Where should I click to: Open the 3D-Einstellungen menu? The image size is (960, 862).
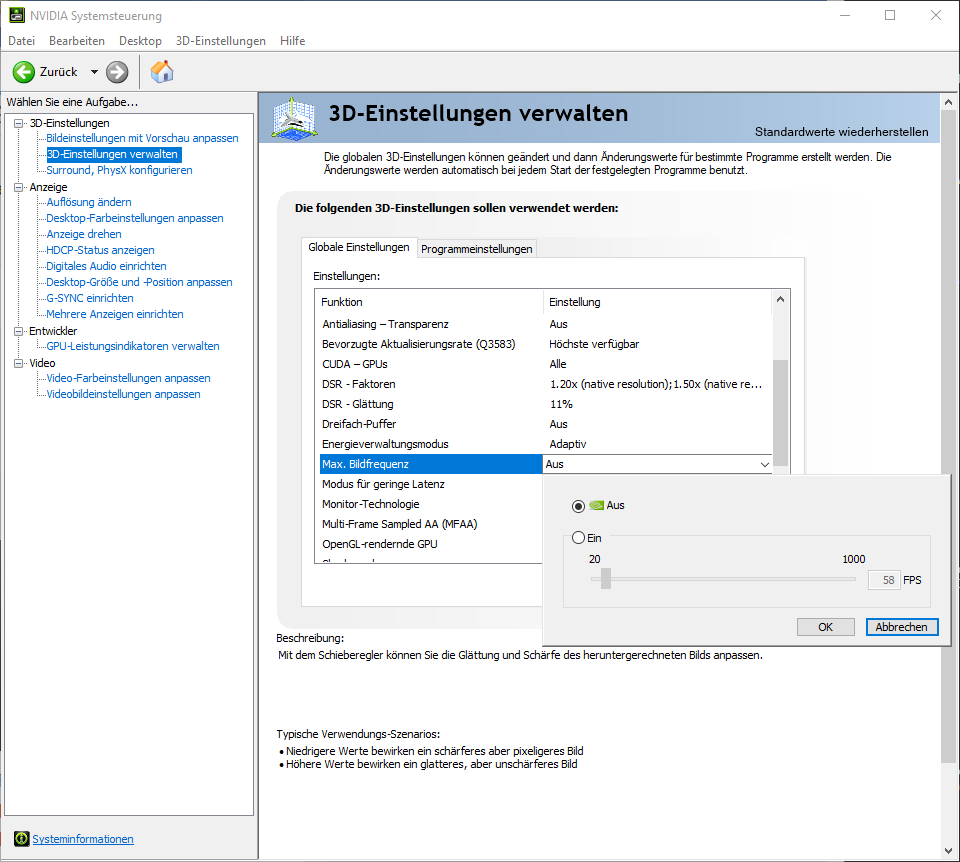[220, 40]
